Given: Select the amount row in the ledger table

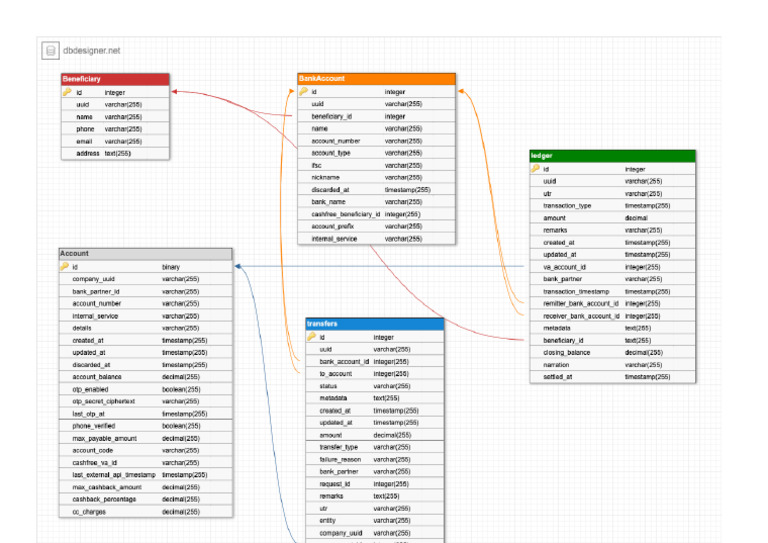Looking at the screenshot, I should tap(612, 218).
